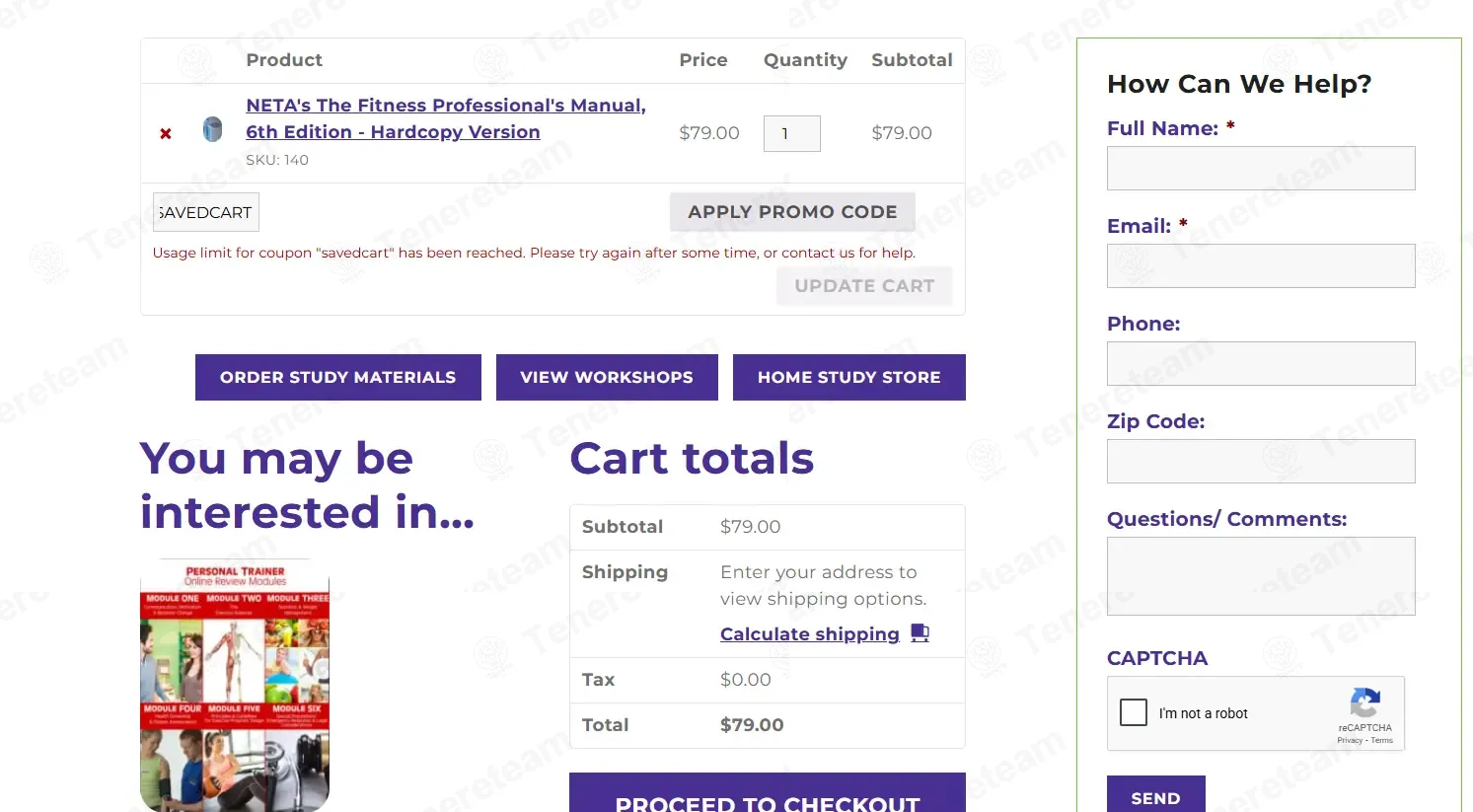View Personal Trainer review modules image
Image resolution: width=1473 pixels, height=812 pixels.
[x=235, y=685]
